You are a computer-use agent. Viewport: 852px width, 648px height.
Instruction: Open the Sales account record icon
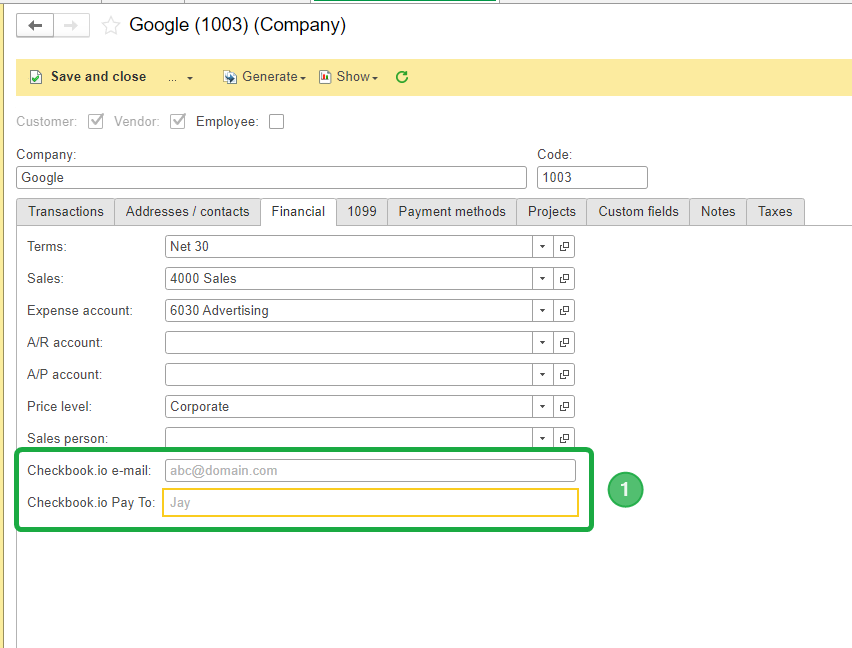click(564, 279)
